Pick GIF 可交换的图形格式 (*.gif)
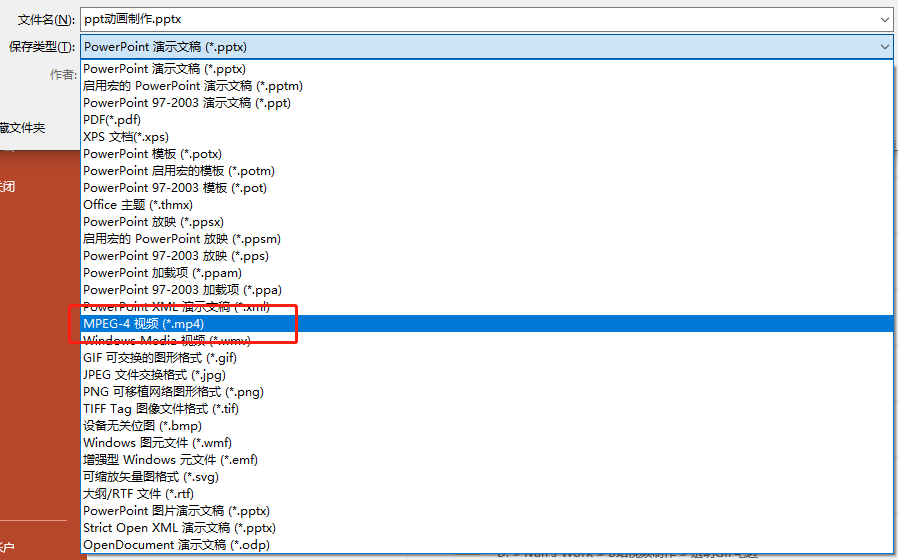Viewport: 898px width, 560px height. tap(487, 358)
